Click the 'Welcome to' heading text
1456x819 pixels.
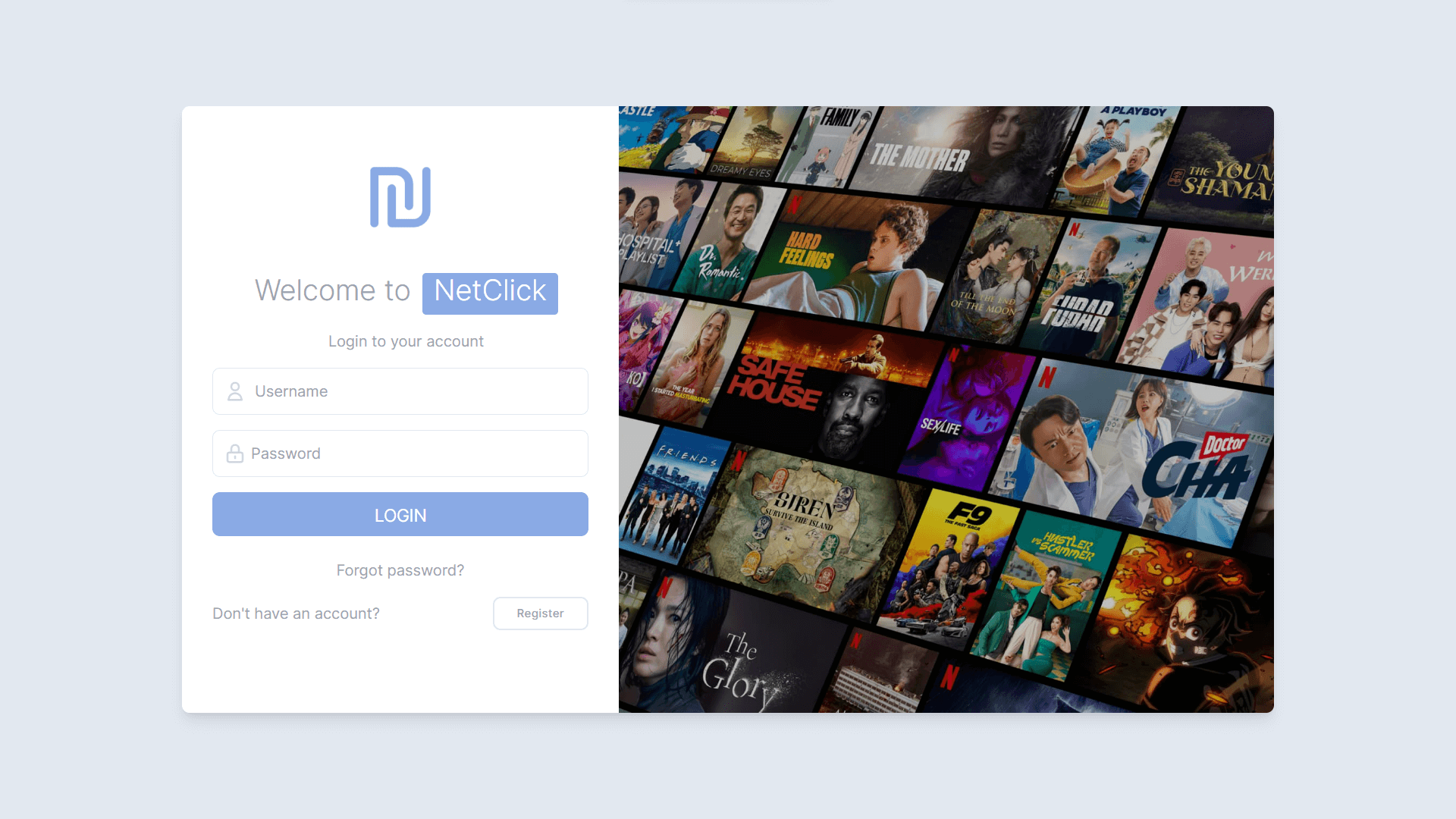coord(332,291)
